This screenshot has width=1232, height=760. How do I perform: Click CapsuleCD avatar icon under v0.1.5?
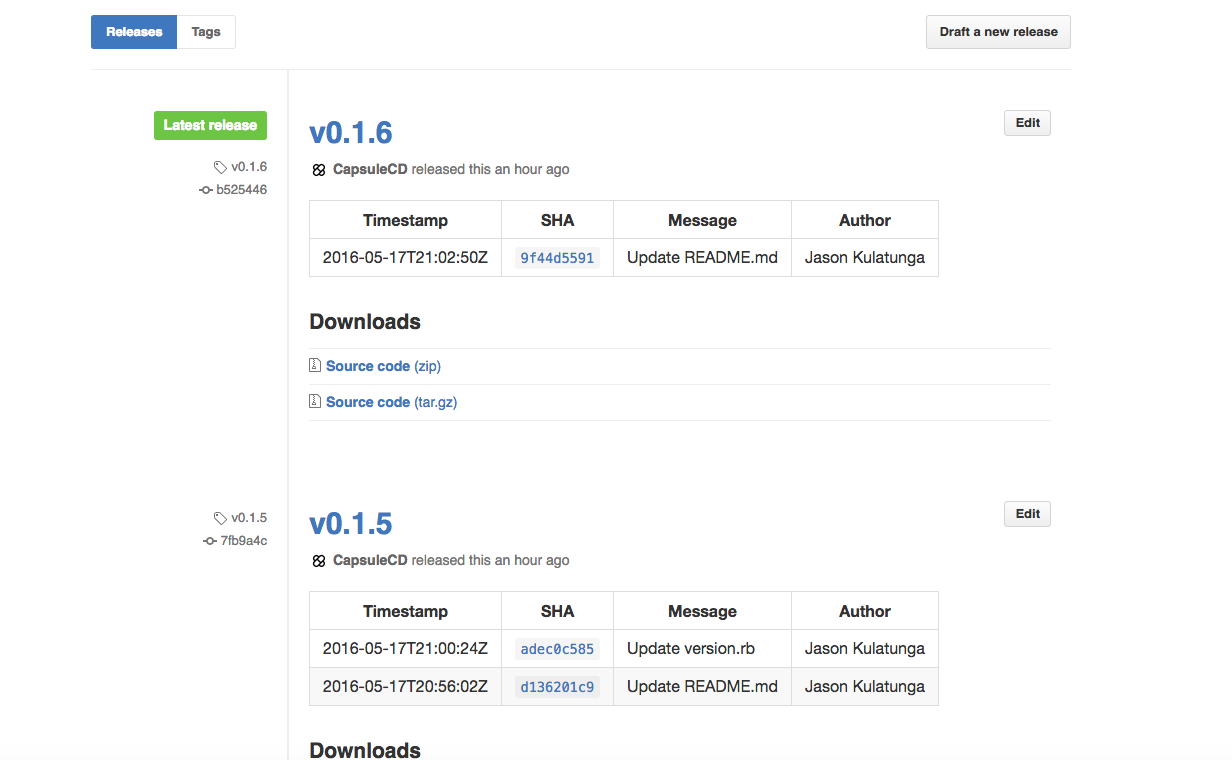(x=319, y=561)
